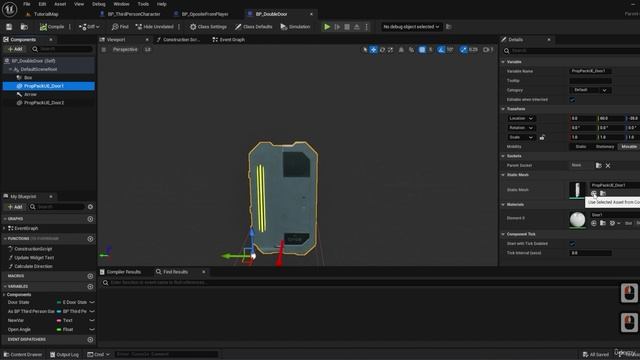The image size is (640, 360).
Task: Browse to asset in Content Browser toolbar icon
Action: pyautogui.click(x=24, y=27)
